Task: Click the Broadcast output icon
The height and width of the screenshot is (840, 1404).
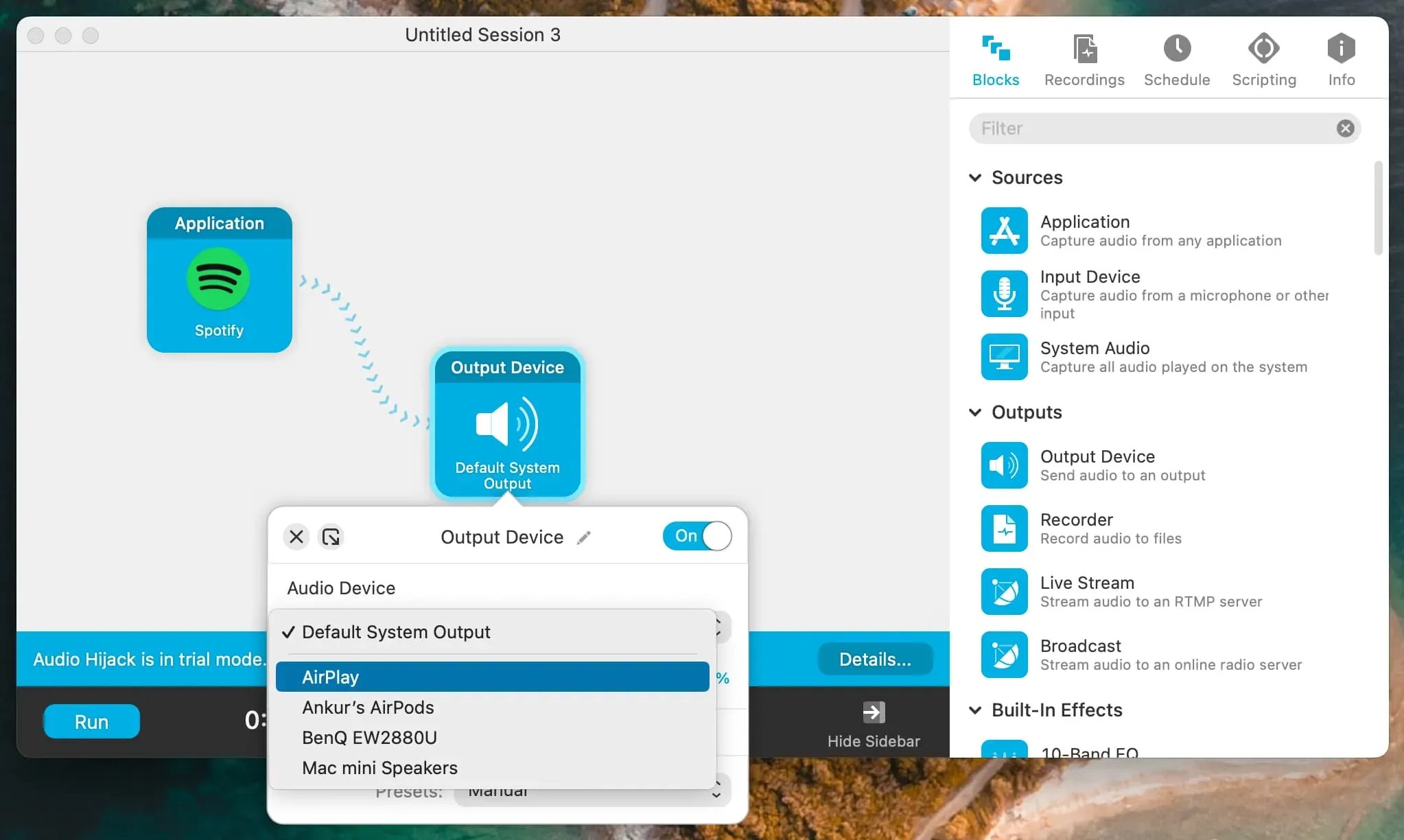Action: click(x=1003, y=654)
